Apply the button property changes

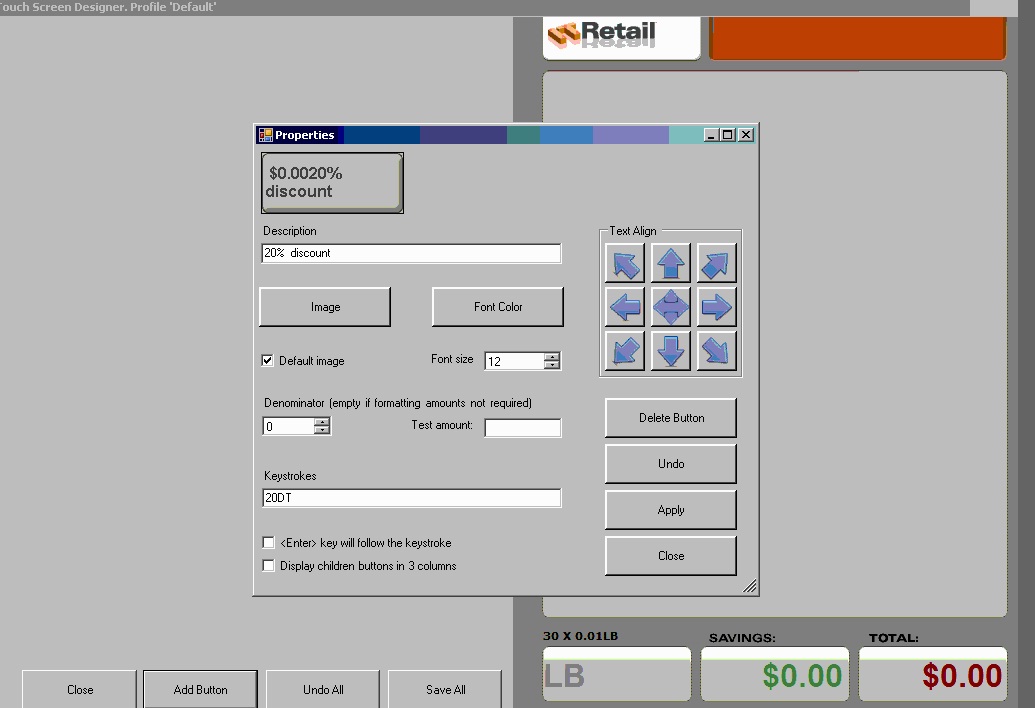pos(671,509)
